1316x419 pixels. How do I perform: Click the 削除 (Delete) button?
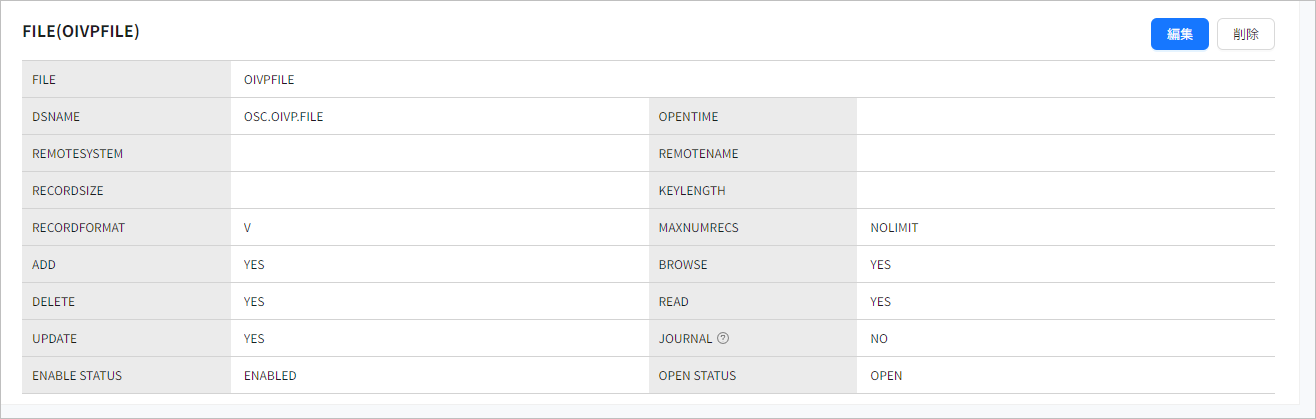click(1245, 34)
